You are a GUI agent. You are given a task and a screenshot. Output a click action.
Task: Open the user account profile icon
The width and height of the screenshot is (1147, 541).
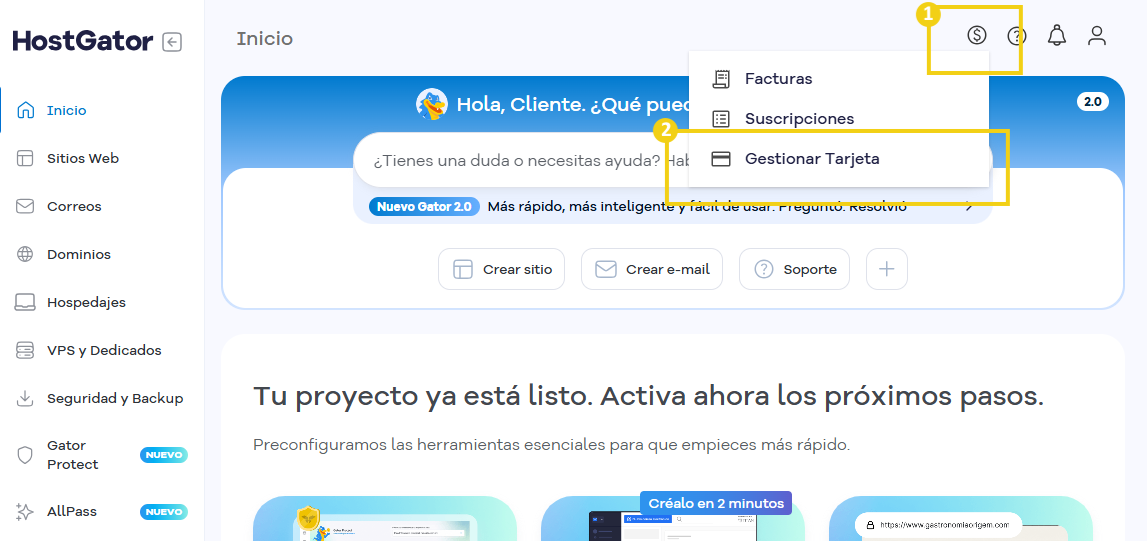[x=1097, y=35]
